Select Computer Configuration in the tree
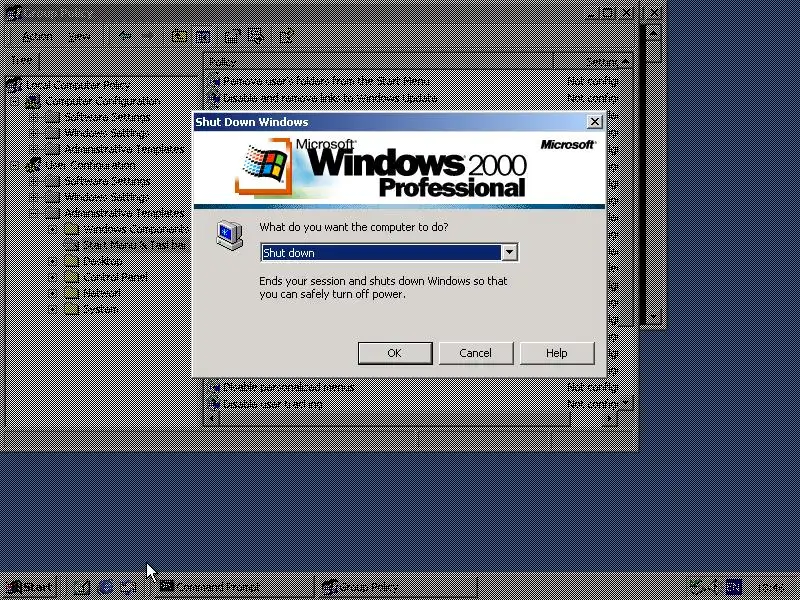The height and width of the screenshot is (600, 800). coord(103,101)
